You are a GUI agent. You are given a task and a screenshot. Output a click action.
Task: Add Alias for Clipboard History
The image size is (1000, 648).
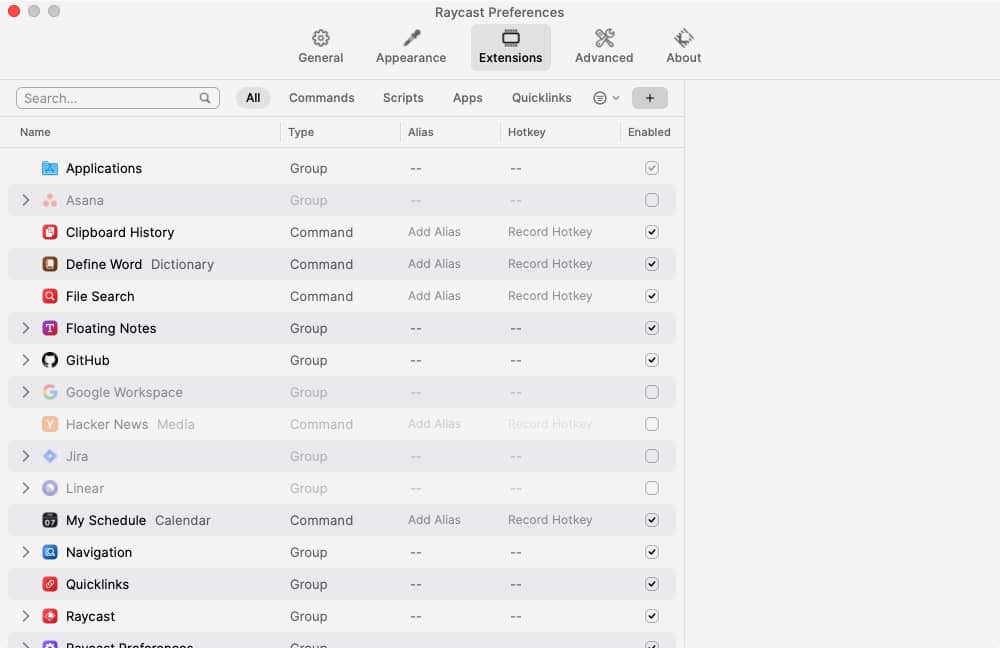[434, 232]
